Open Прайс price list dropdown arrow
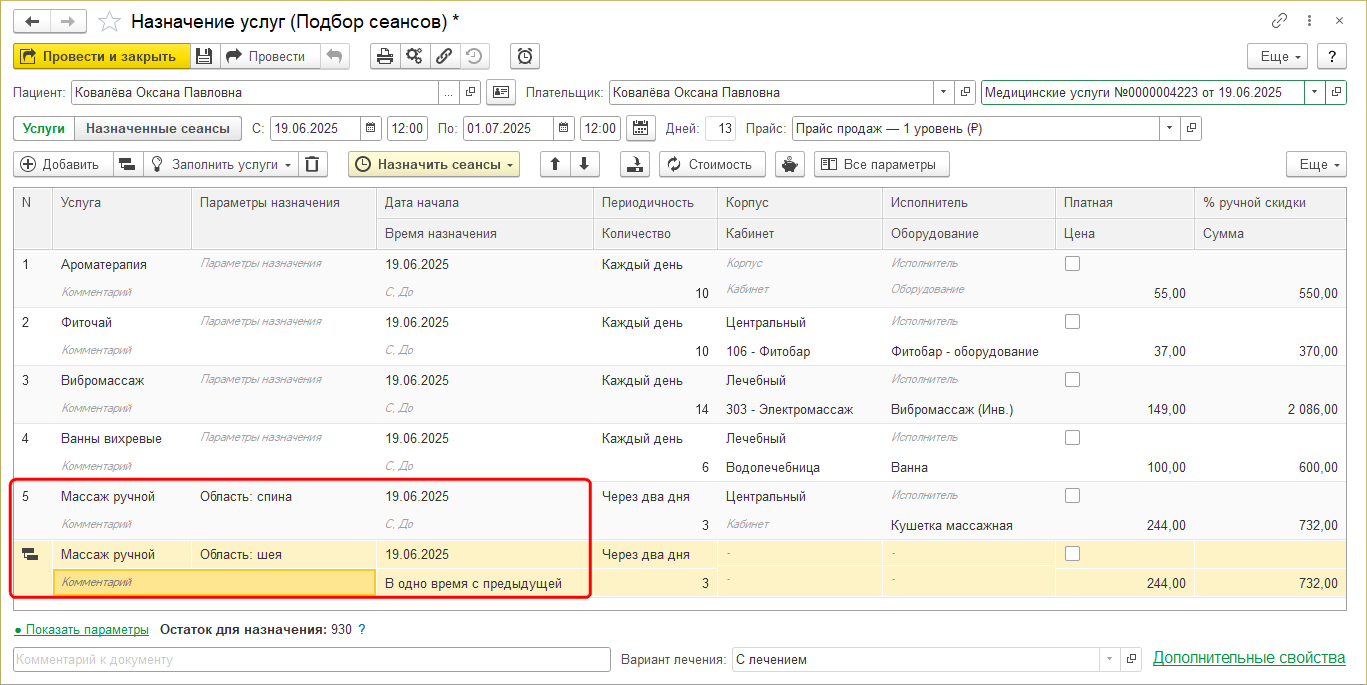This screenshot has height=685, width=1367. pyautogui.click(x=1169, y=128)
